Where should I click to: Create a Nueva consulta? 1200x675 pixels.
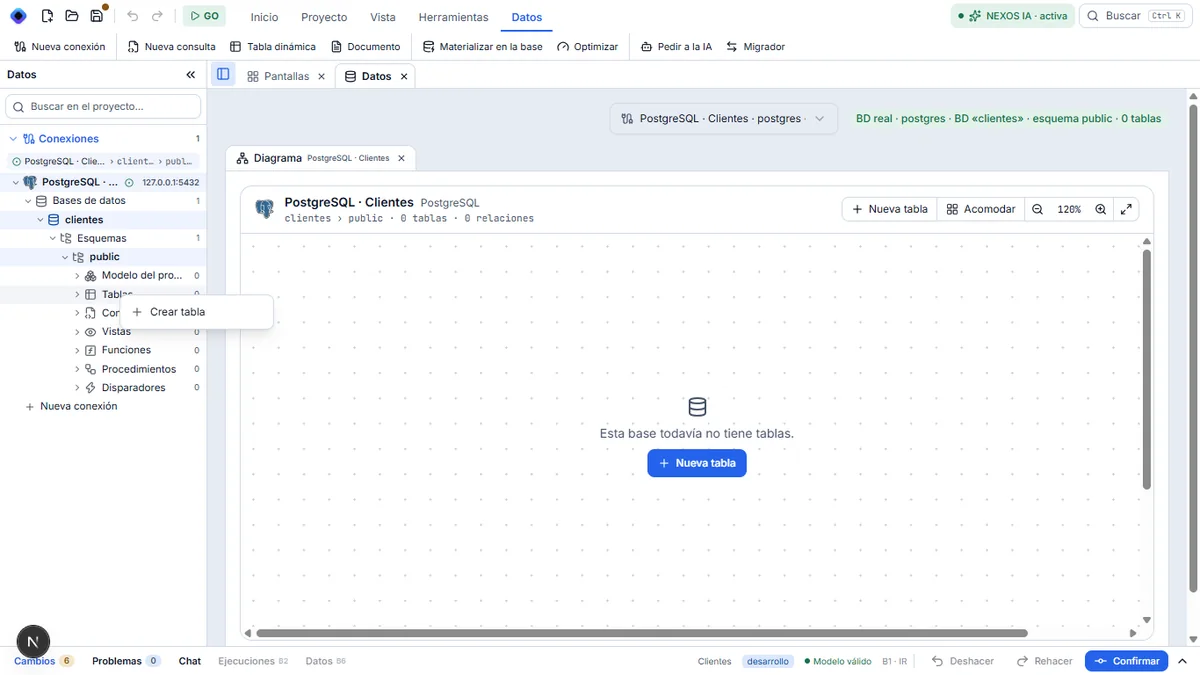point(172,47)
